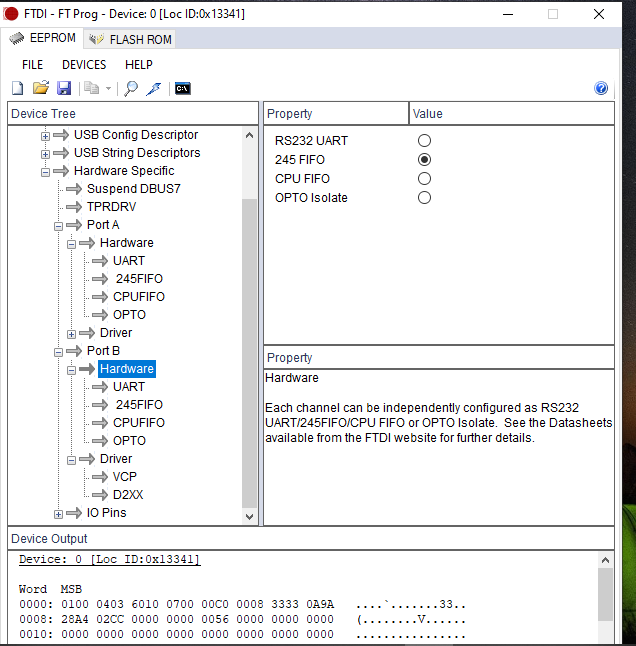Screen dimensions: 636x646
Task: Expand the IO Pins node
Action: click(58, 514)
